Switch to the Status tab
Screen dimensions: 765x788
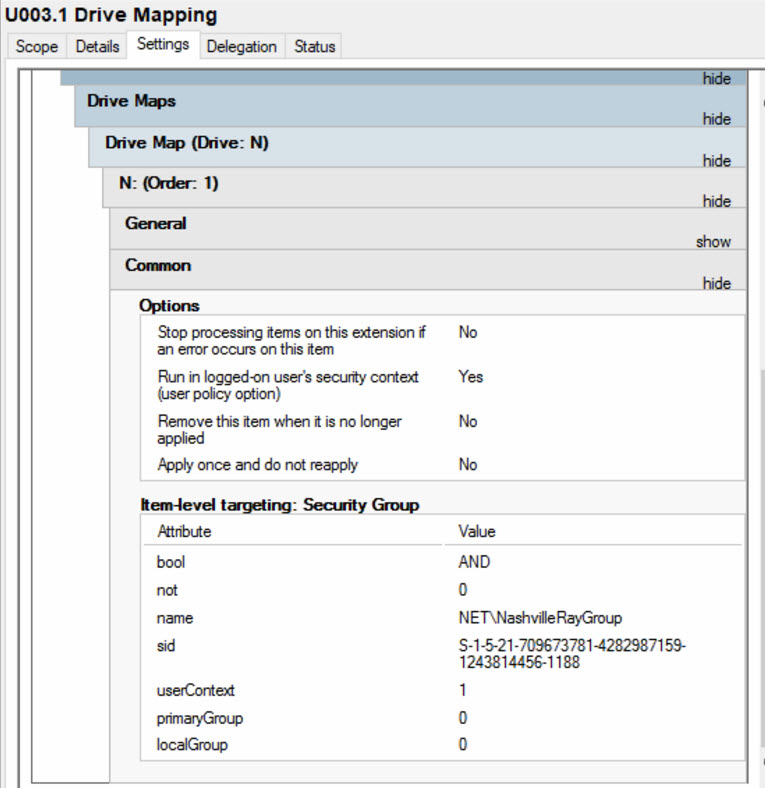tap(314, 47)
